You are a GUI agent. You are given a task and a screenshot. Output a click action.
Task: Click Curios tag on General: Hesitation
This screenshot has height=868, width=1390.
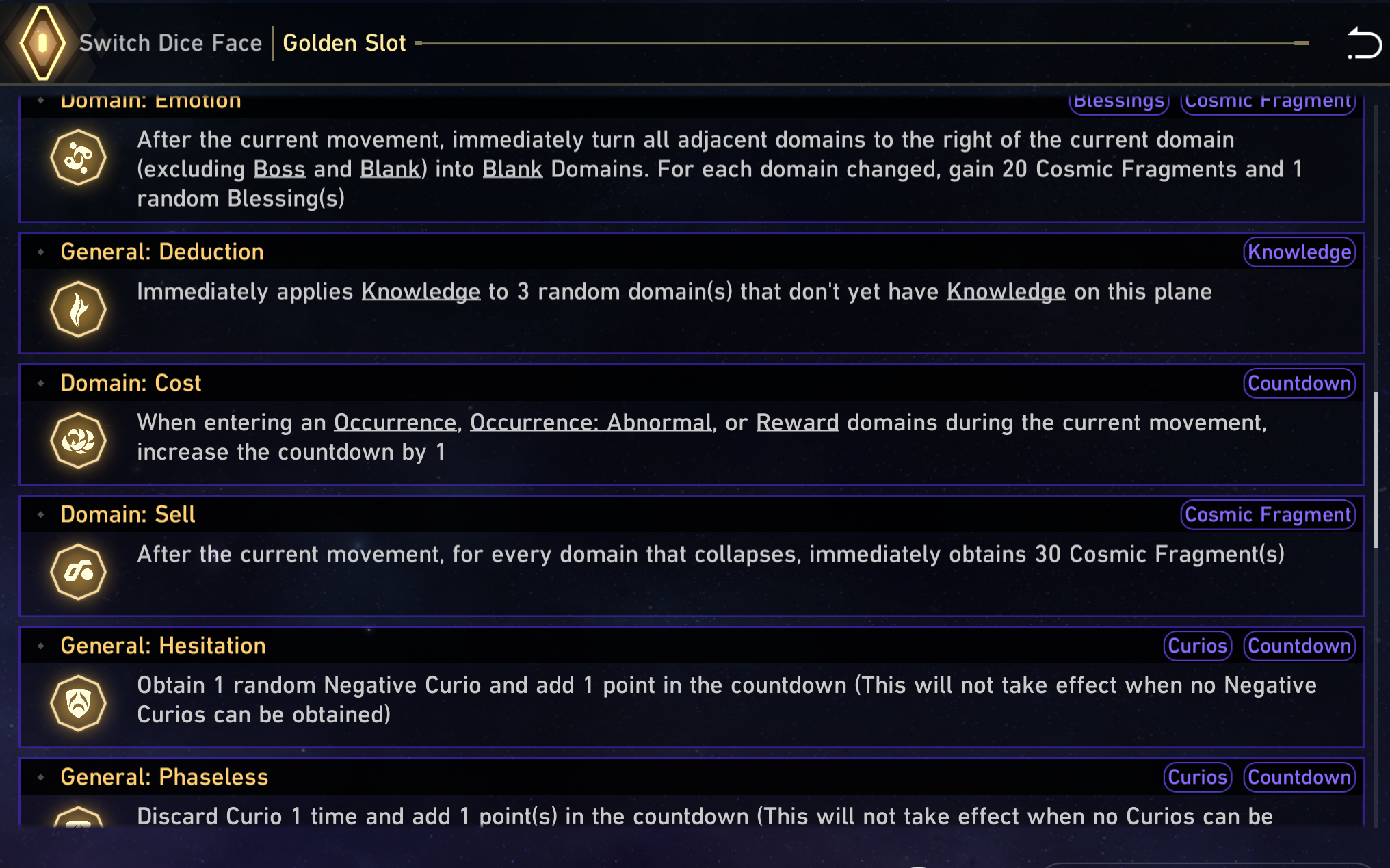tap(1197, 646)
